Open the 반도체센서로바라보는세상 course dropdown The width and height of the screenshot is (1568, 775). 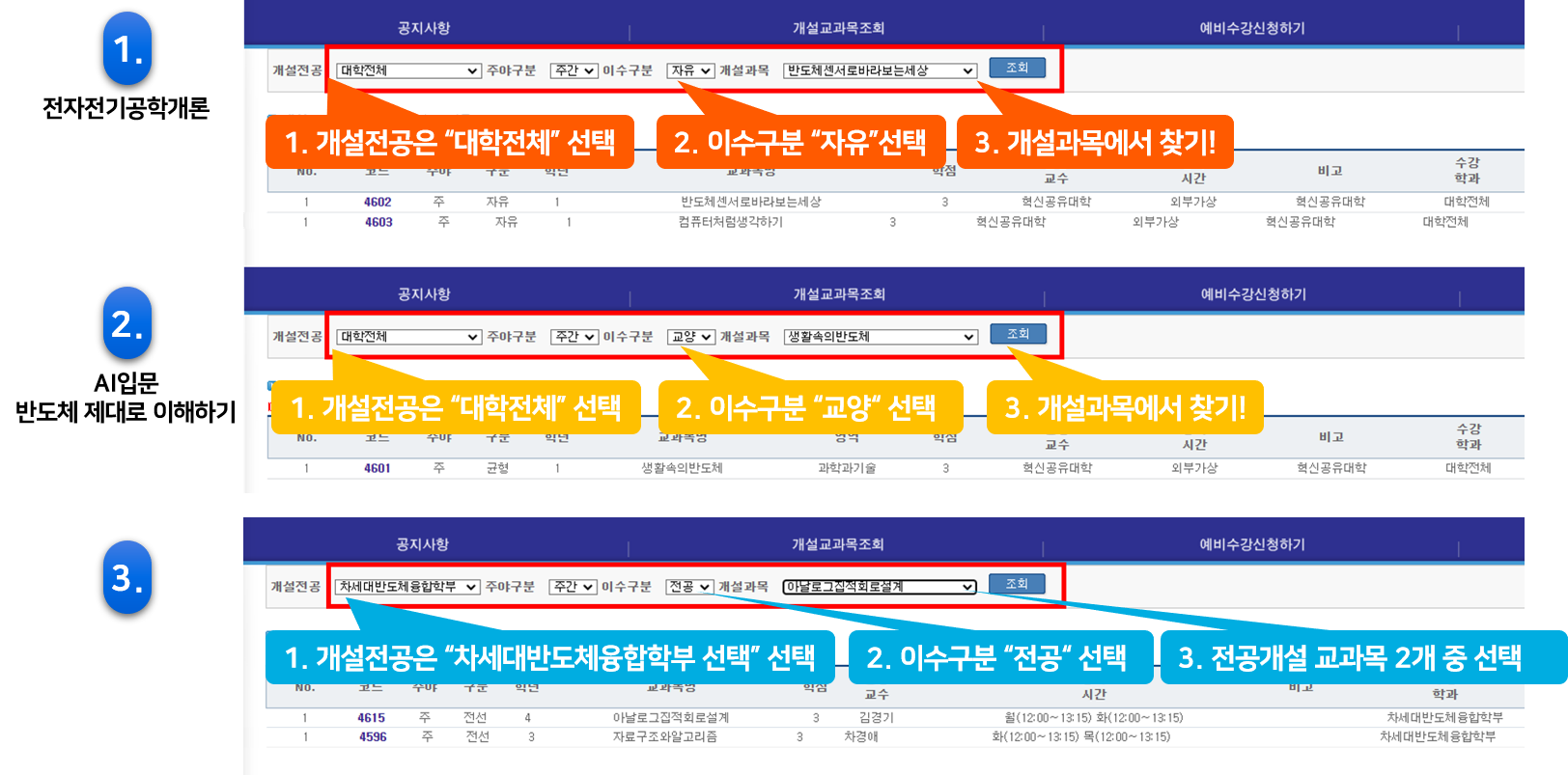click(x=880, y=70)
